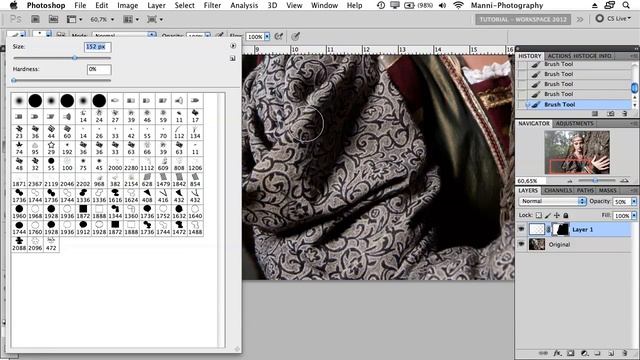Screen dimensions: 640x360
Task: Select the brush preset labeled 134
Action: coord(195,132)
